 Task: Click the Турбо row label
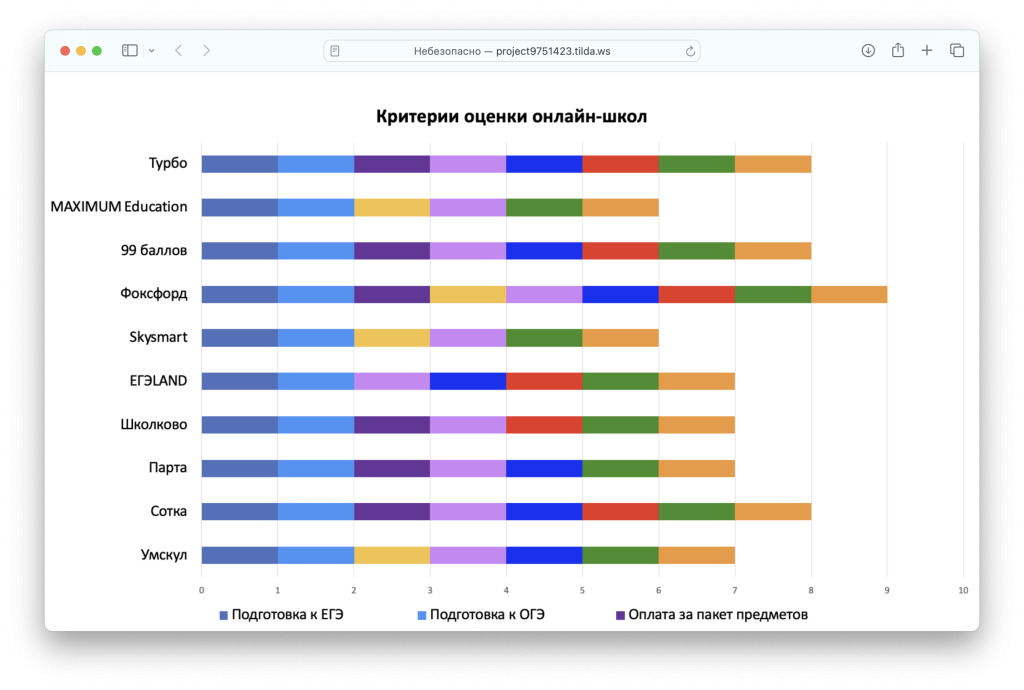click(168, 163)
